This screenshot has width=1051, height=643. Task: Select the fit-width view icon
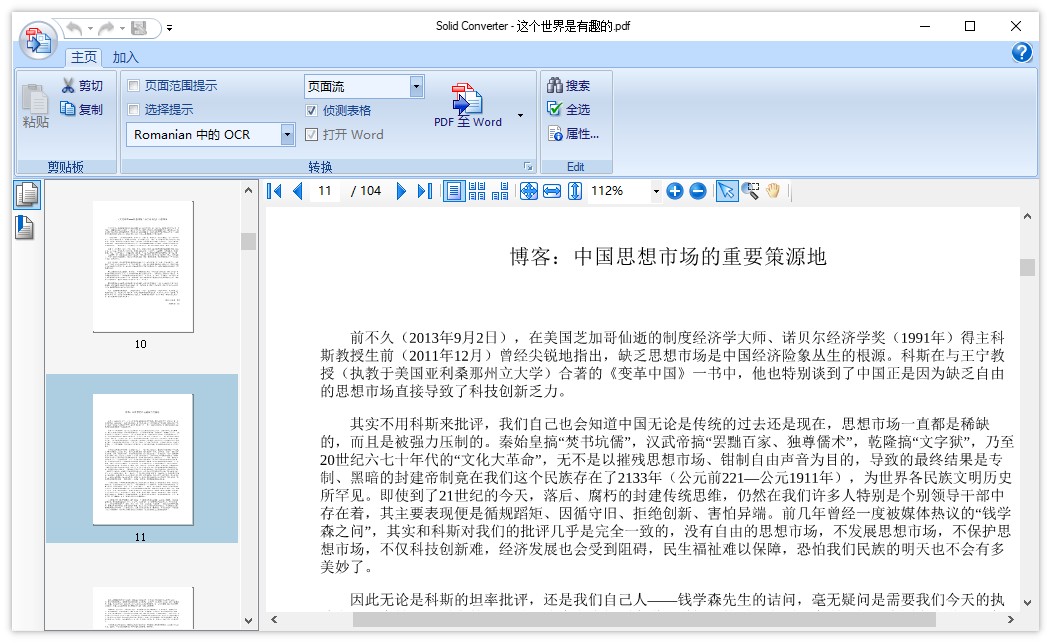pyautogui.click(x=552, y=190)
